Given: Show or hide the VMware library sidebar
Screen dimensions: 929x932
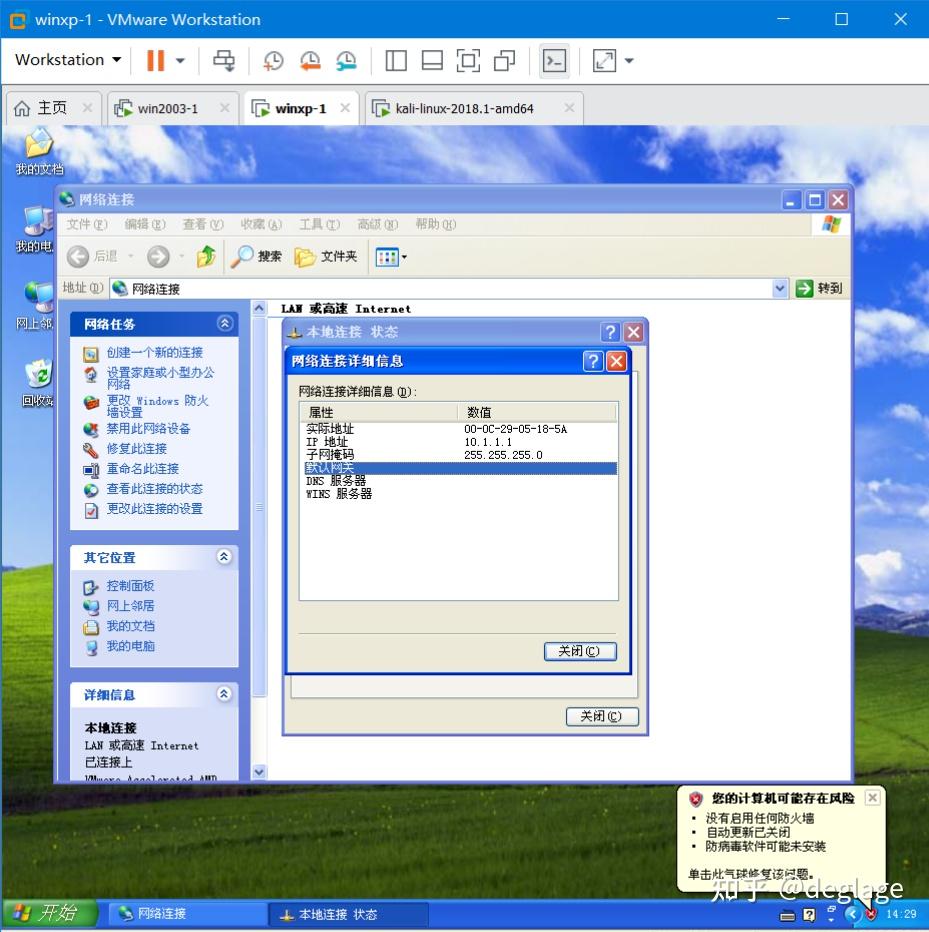Looking at the screenshot, I should tap(396, 60).
